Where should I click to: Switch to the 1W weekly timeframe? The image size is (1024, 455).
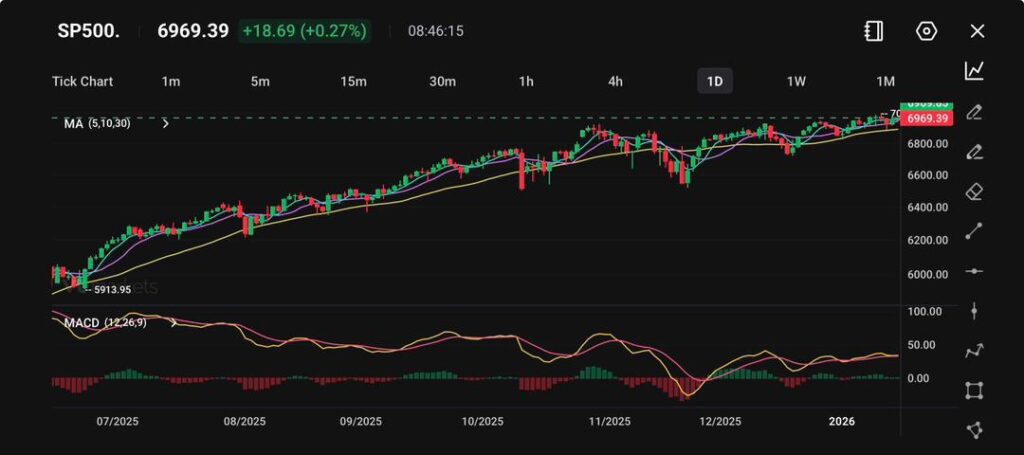(x=796, y=81)
